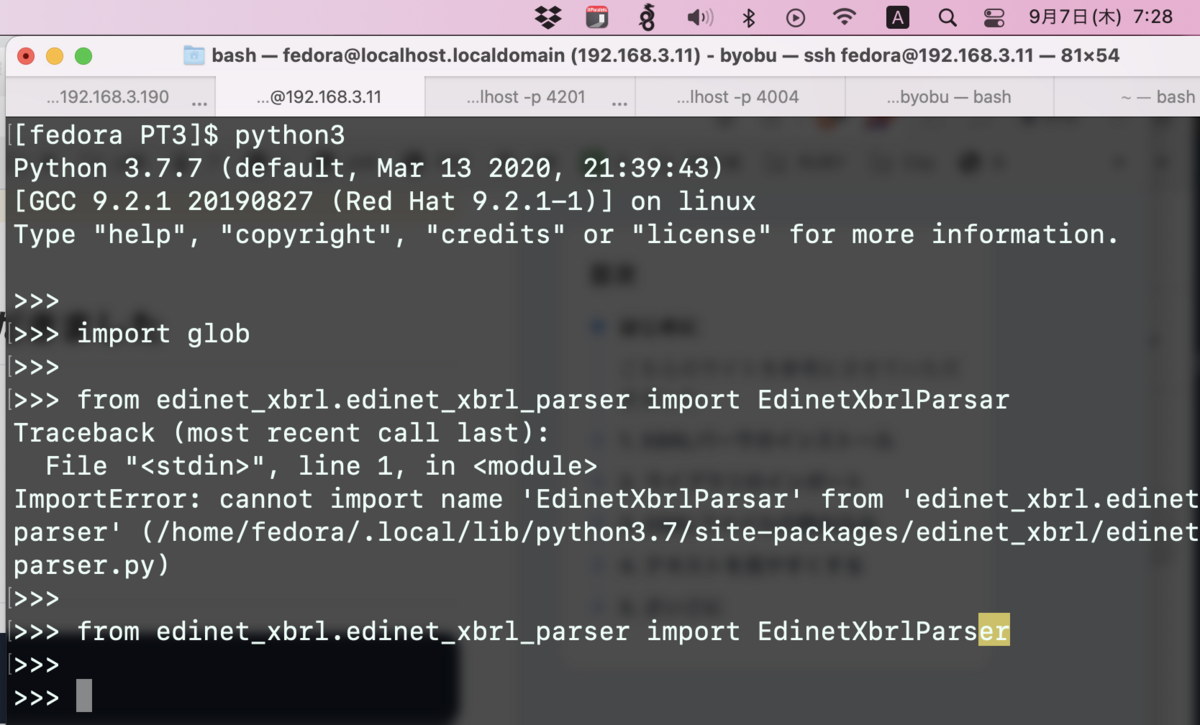Open Spotlight search
The image size is (1200, 725).
946,17
